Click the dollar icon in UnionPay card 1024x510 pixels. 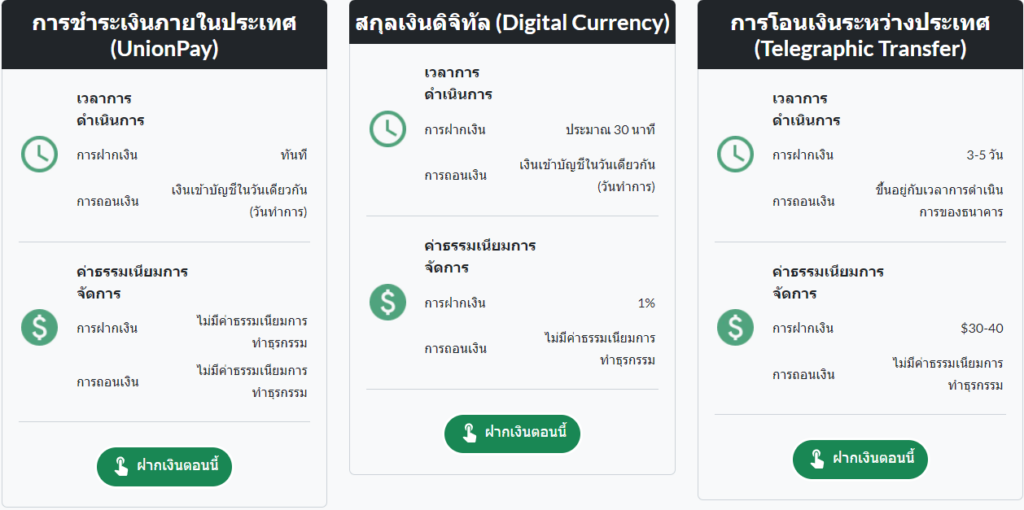coord(39,327)
